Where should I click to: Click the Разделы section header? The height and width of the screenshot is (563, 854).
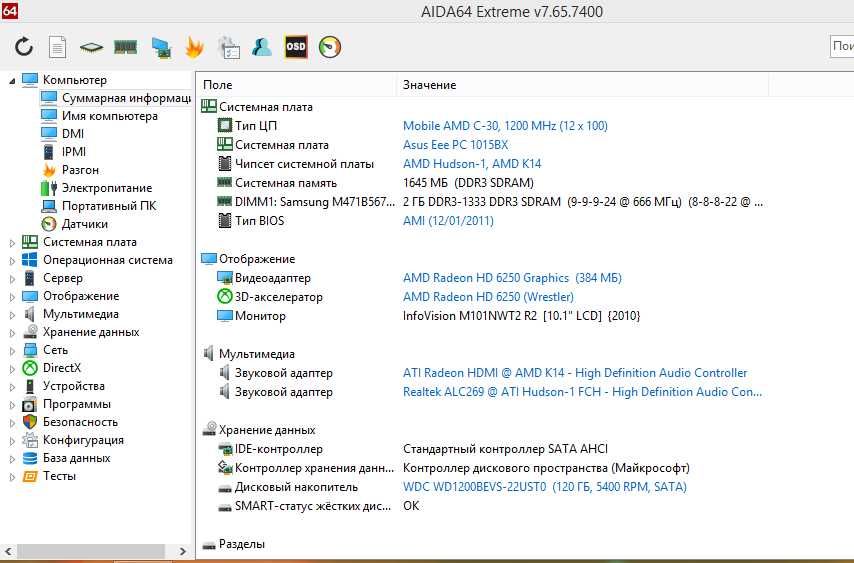click(241, 544)
